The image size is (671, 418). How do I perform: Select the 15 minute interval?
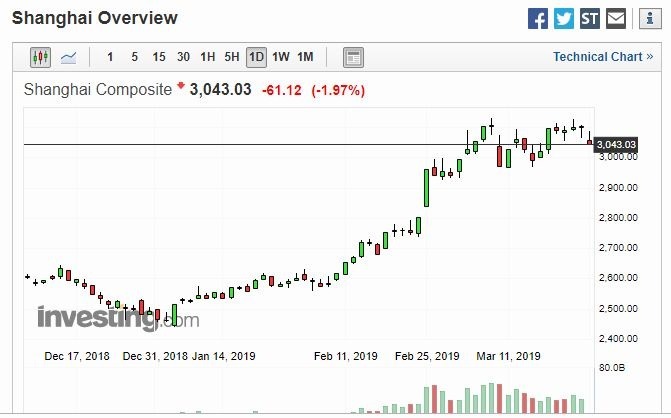click(159, 57)
